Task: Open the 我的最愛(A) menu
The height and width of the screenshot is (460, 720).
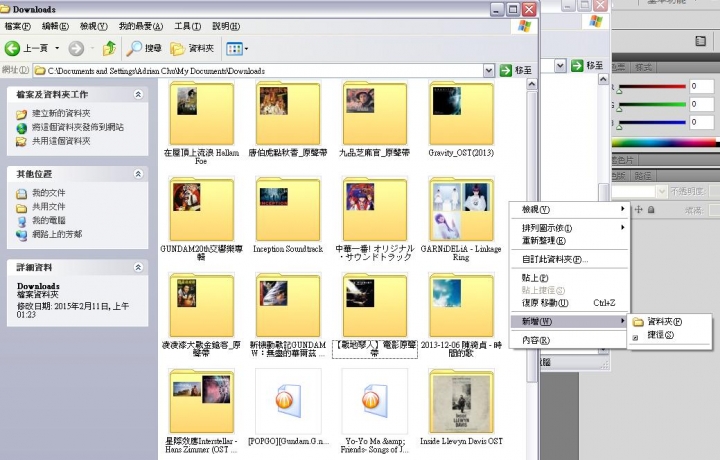Action: click(x=141, y=26)
